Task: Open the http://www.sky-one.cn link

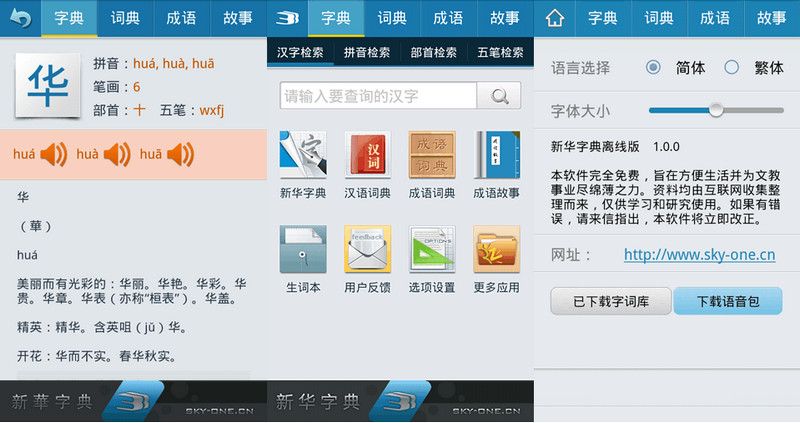Action: (699, 255)
